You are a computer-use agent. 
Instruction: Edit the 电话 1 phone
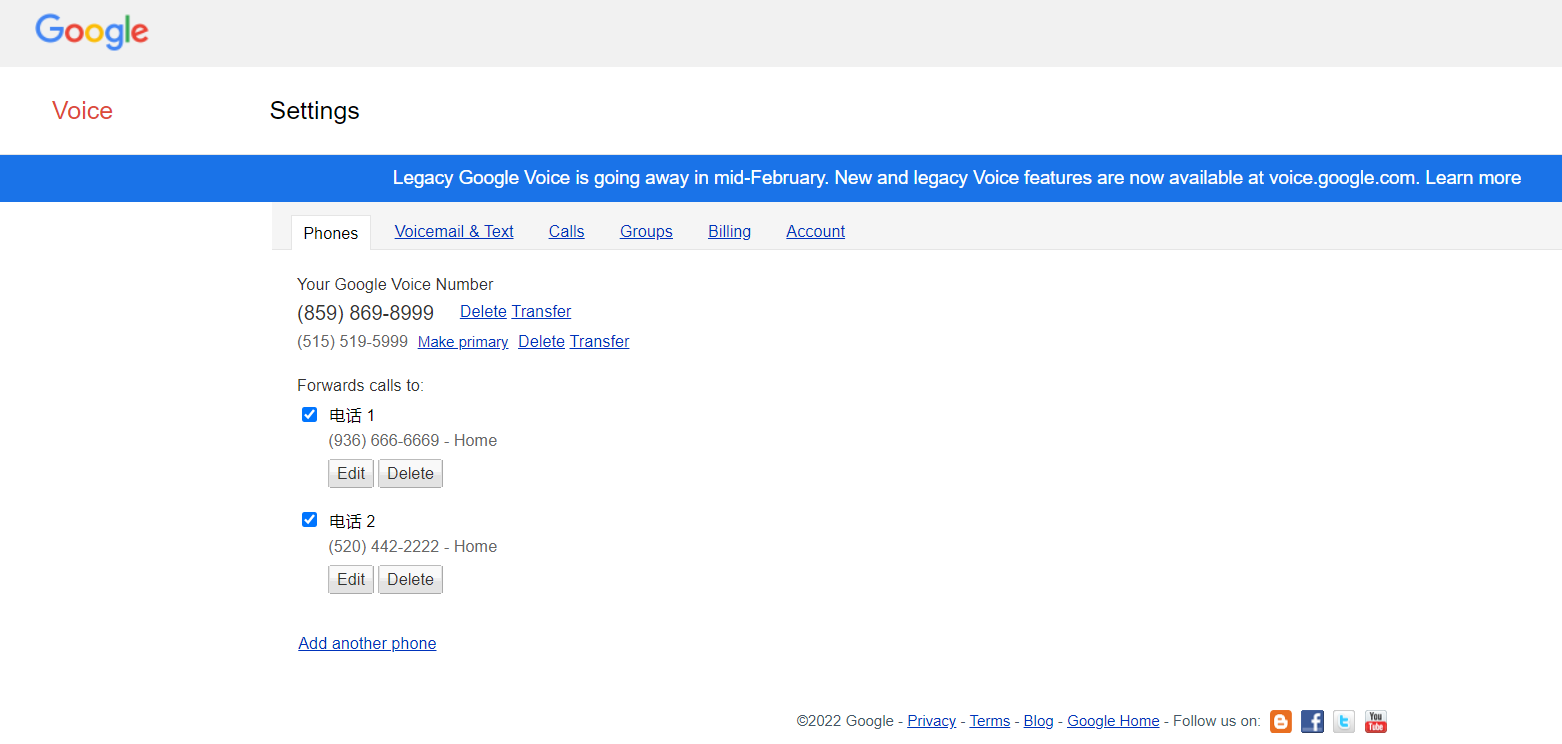pyautogui.click(x=351, y=474)
